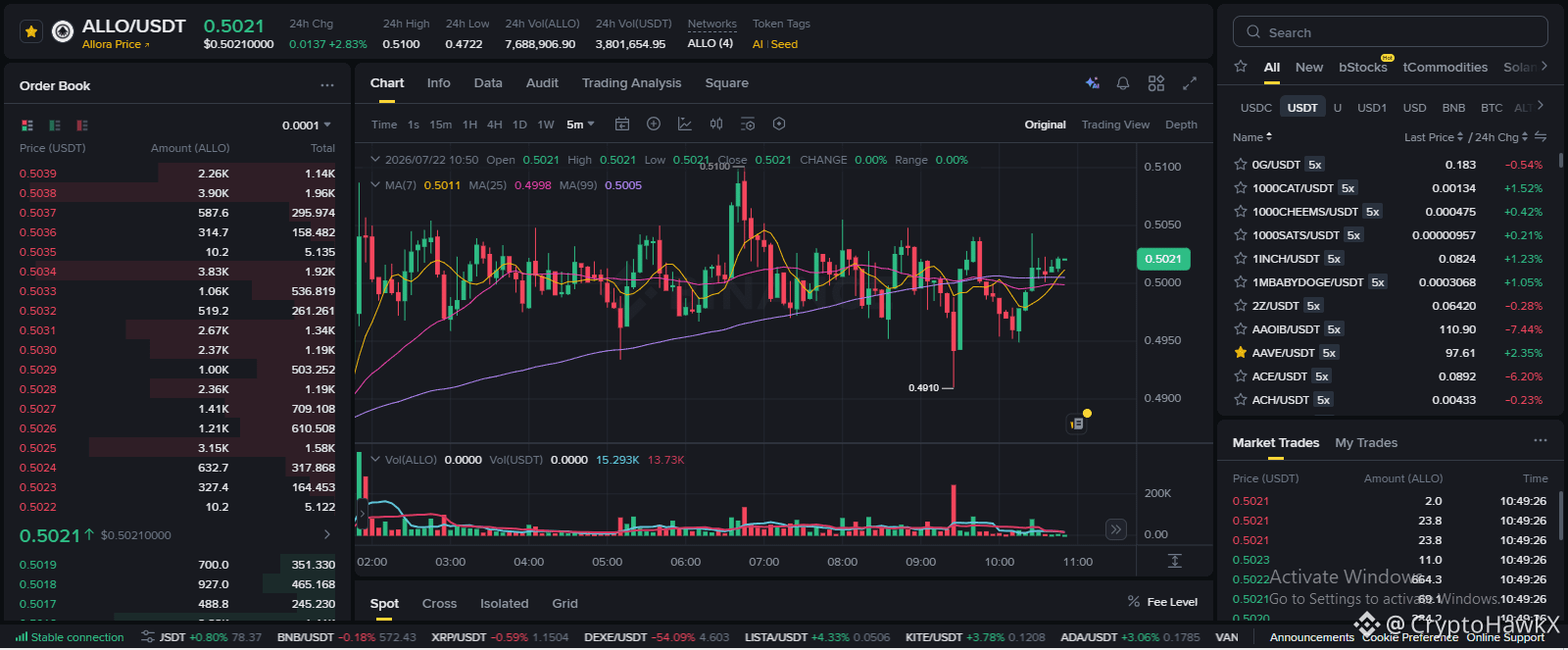Favorite the 1INCH/USDT pair
Screen dimensions: 1568x650
[x=1241, y=259]
